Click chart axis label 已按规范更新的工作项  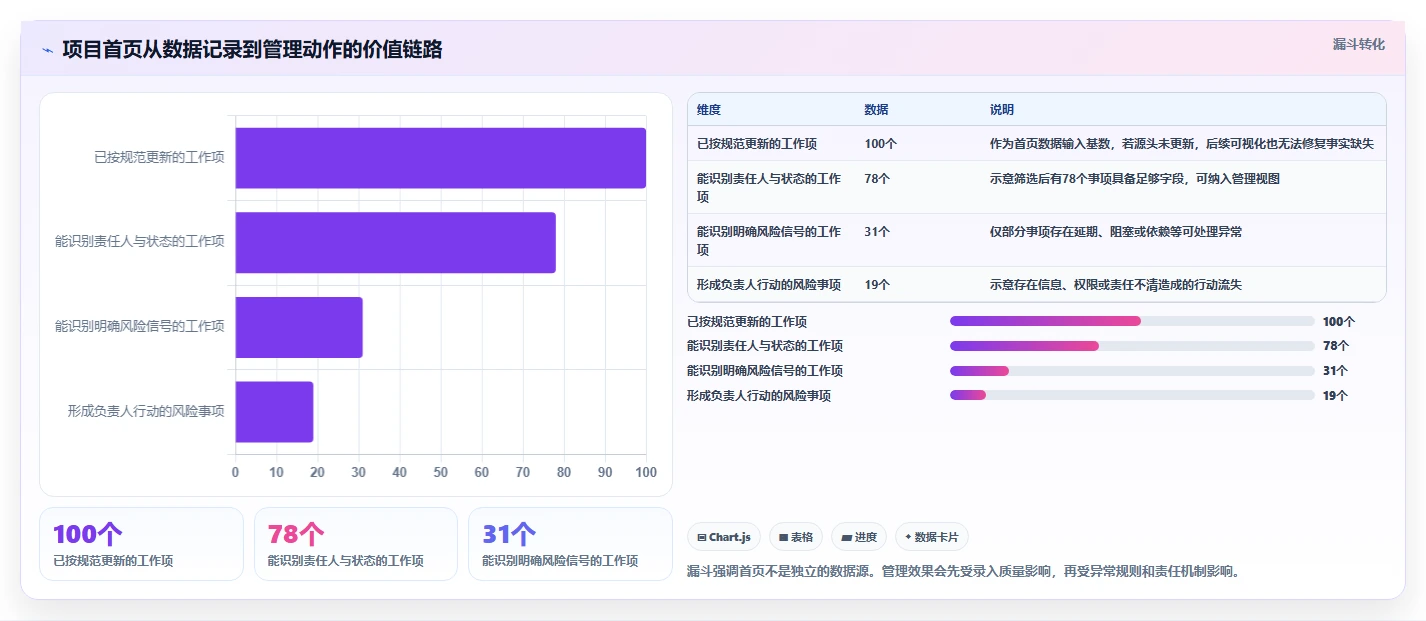coord(159,157)
